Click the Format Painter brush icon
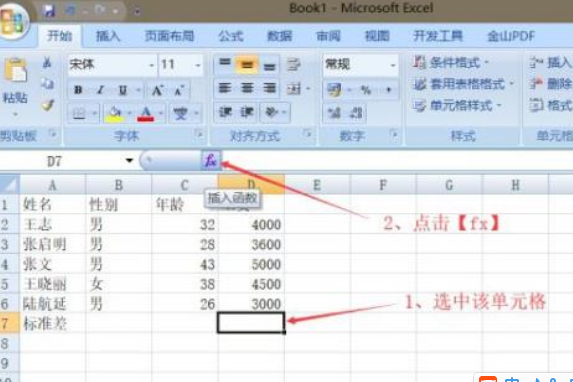Image resolution: width=573 pixels, height=382 pixels. click(x=48, y=106)
